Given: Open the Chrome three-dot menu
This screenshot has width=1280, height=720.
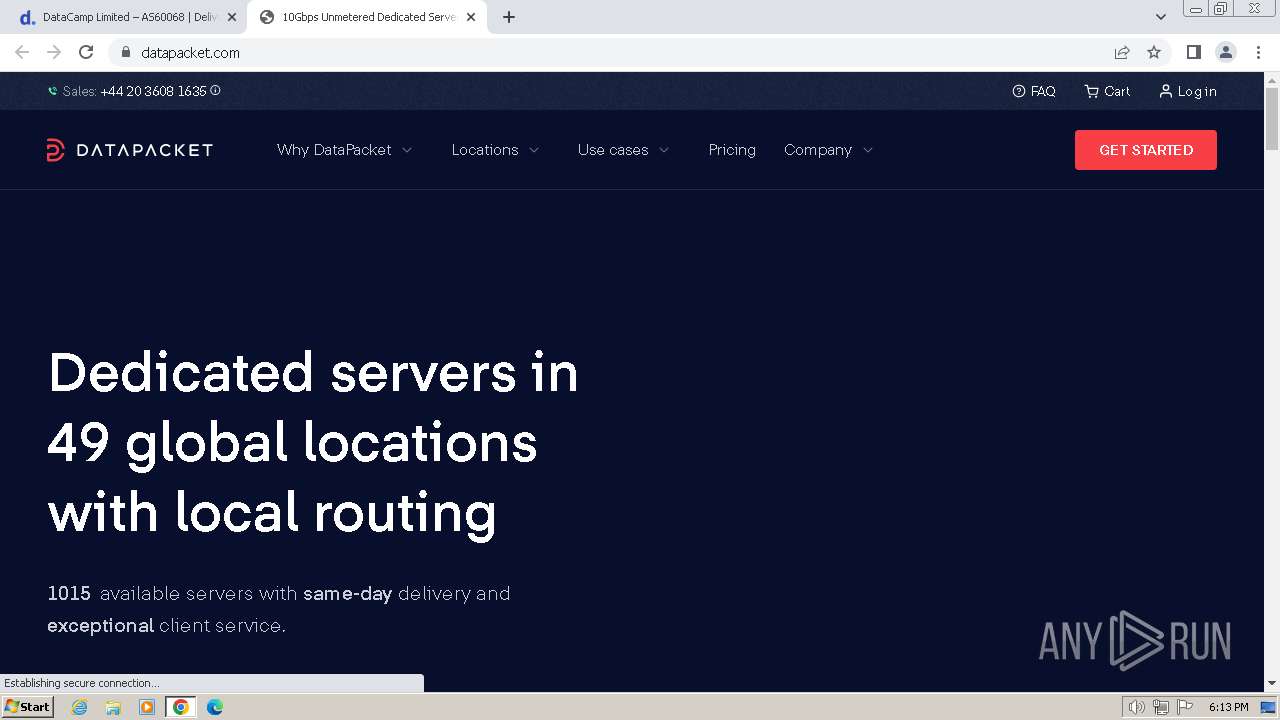Looking at the screenshot, I should (x=1258, y=52).
